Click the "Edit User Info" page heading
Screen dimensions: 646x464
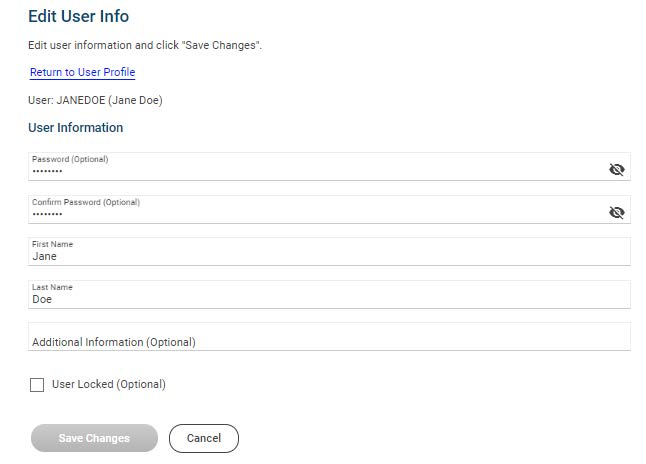(78, 16)
